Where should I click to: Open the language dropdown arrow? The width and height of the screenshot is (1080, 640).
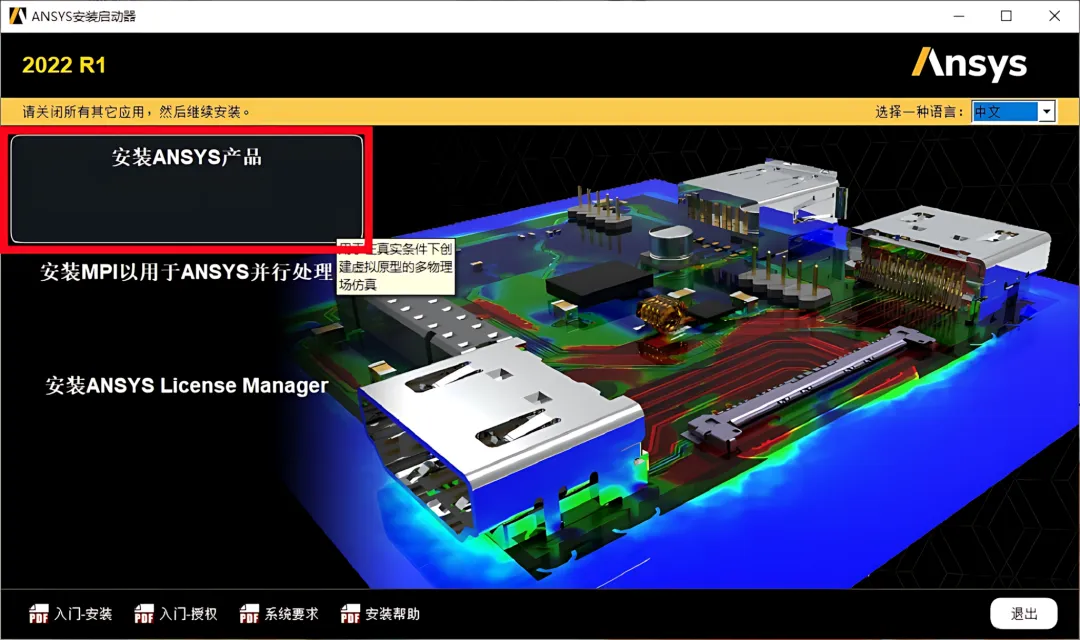(1046, 112)
